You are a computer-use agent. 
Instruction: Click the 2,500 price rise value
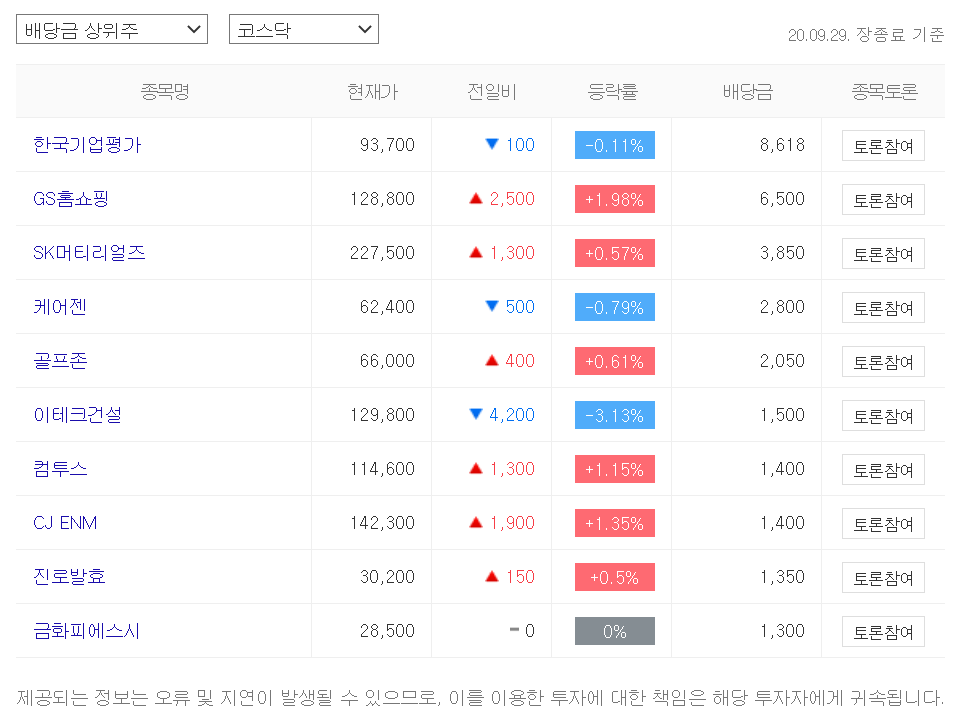(x=512, y=199)
